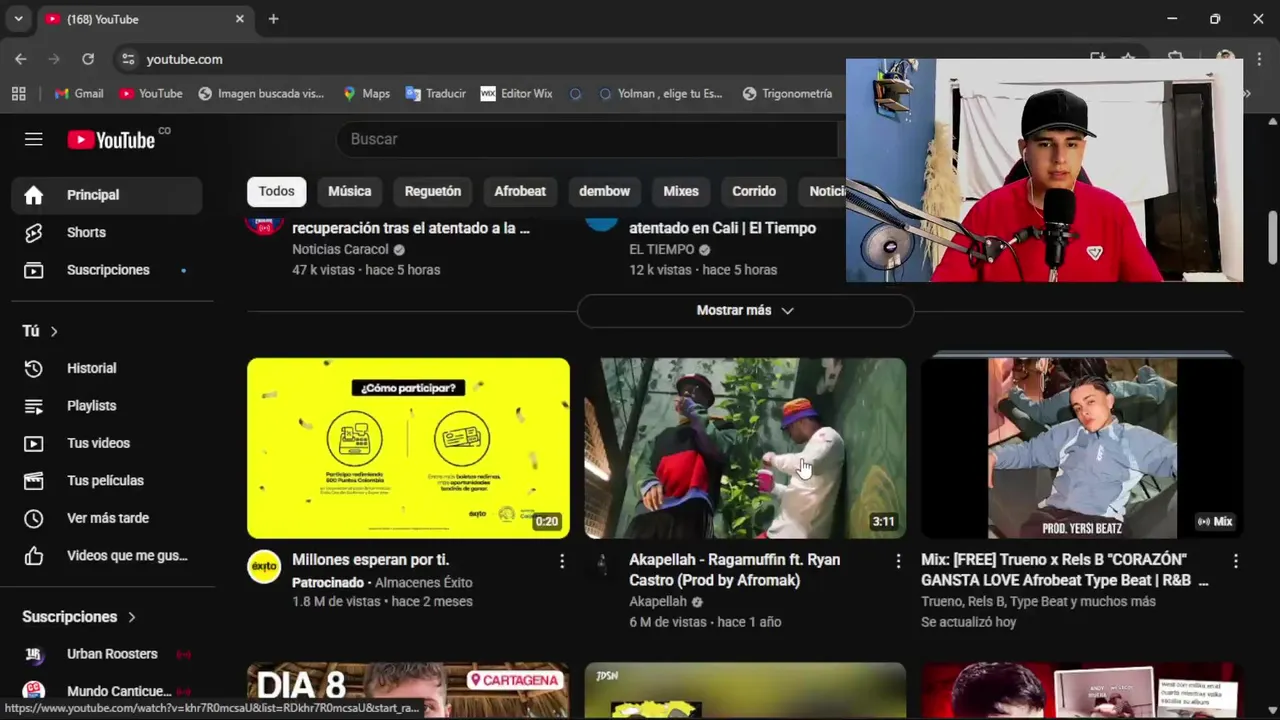Open the YouTube hamburger guide menu
This screenshot has width=1280, height=720.
pyautogui.click(x=34, y=139)
